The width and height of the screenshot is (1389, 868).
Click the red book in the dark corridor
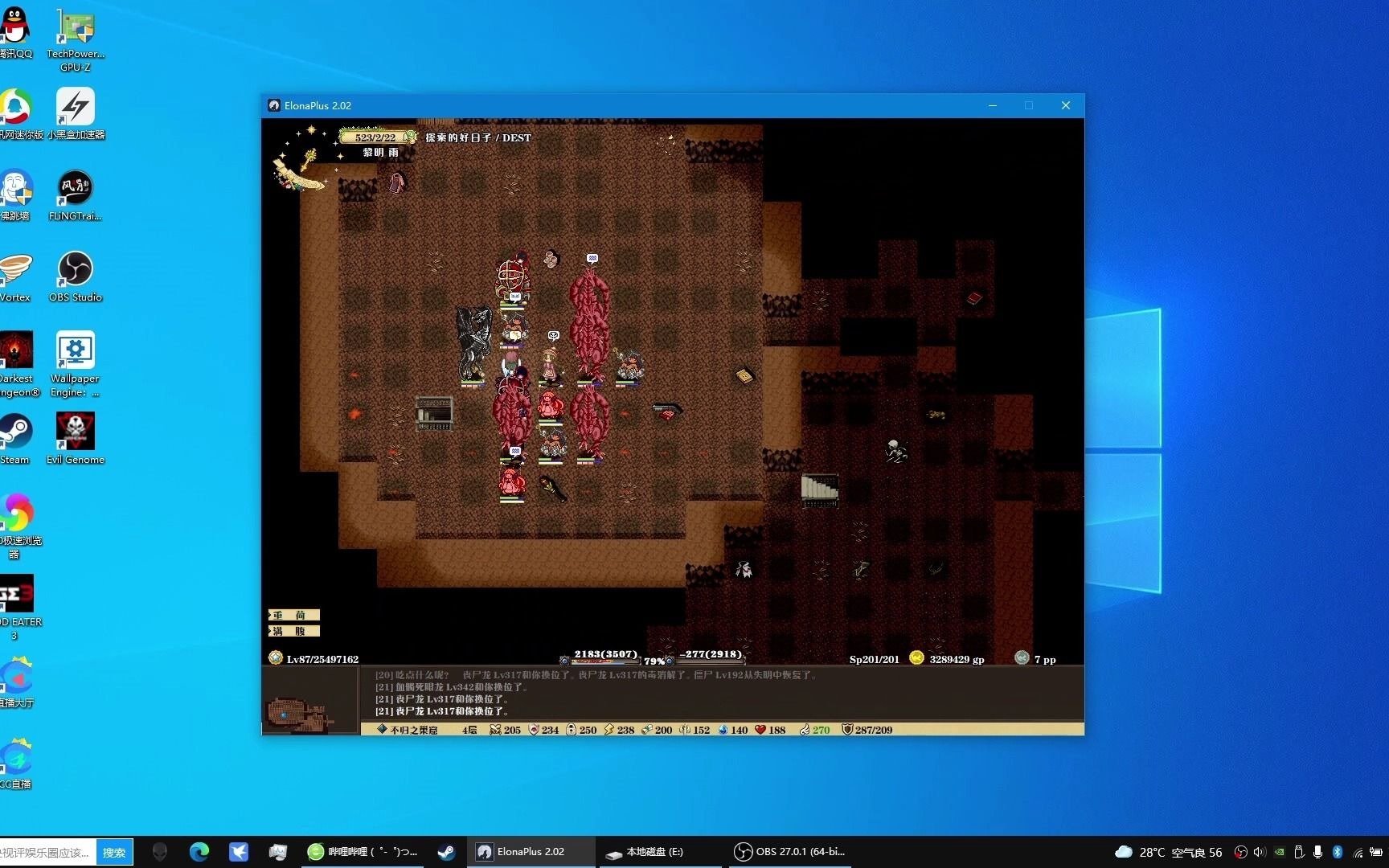974,298
